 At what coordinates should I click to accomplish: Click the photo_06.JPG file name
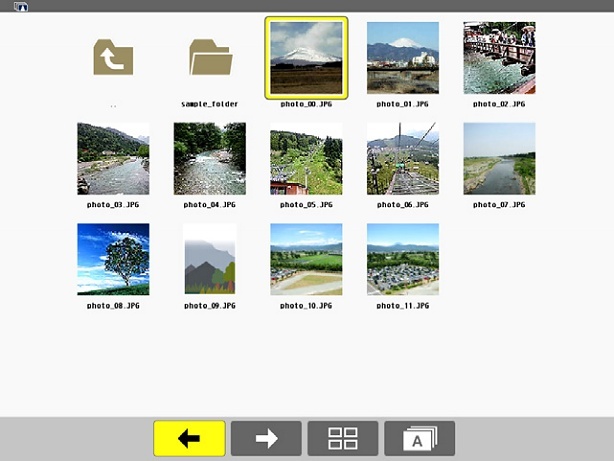[403, 205]
